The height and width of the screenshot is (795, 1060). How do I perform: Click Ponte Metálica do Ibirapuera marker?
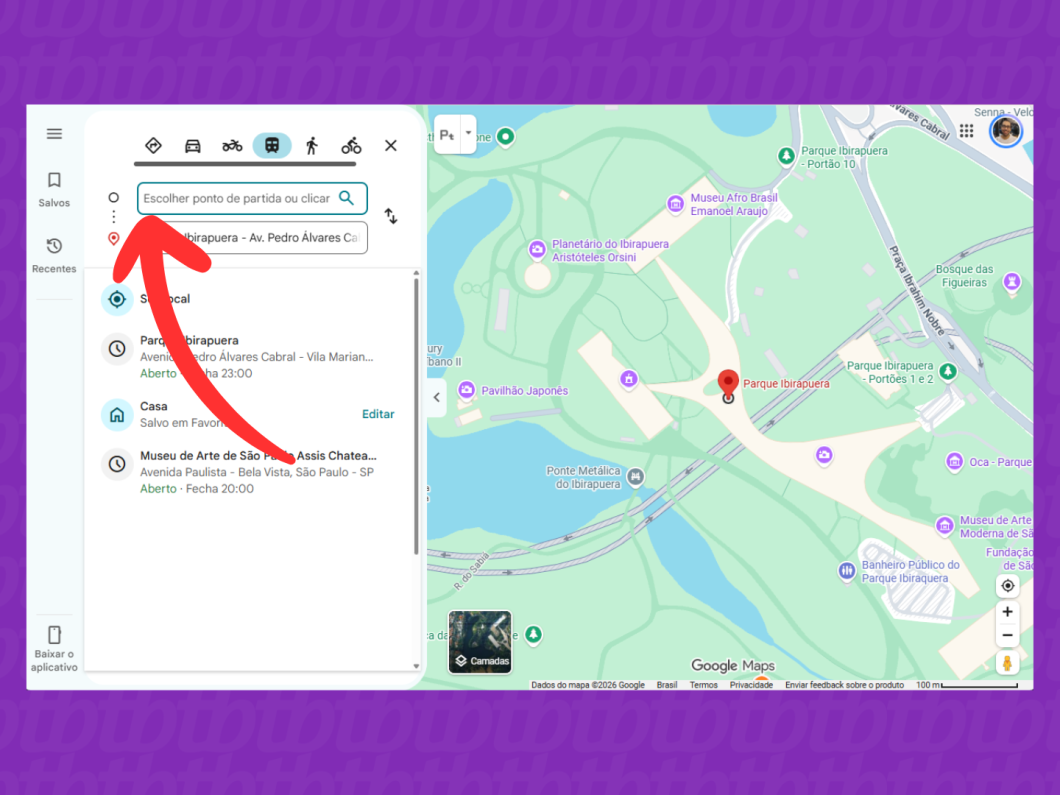click(x=635, y=477)
